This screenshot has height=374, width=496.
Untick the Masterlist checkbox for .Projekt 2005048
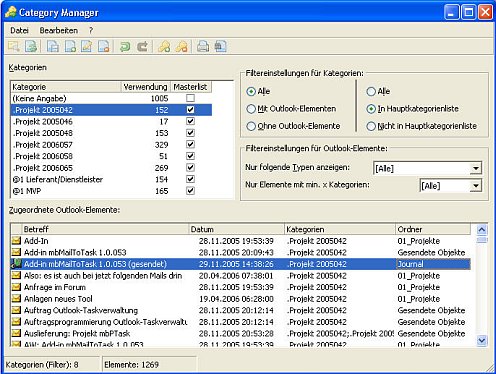[190, 133]
